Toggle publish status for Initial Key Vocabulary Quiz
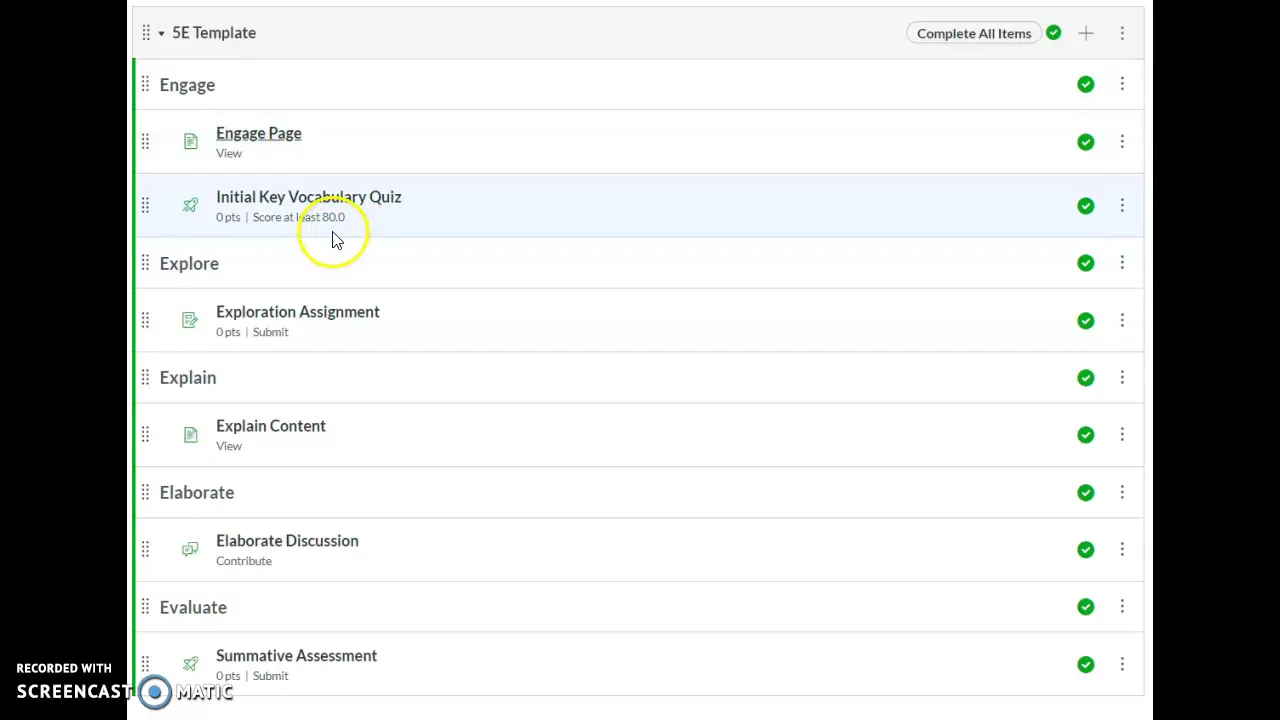 coord(1086,206)
